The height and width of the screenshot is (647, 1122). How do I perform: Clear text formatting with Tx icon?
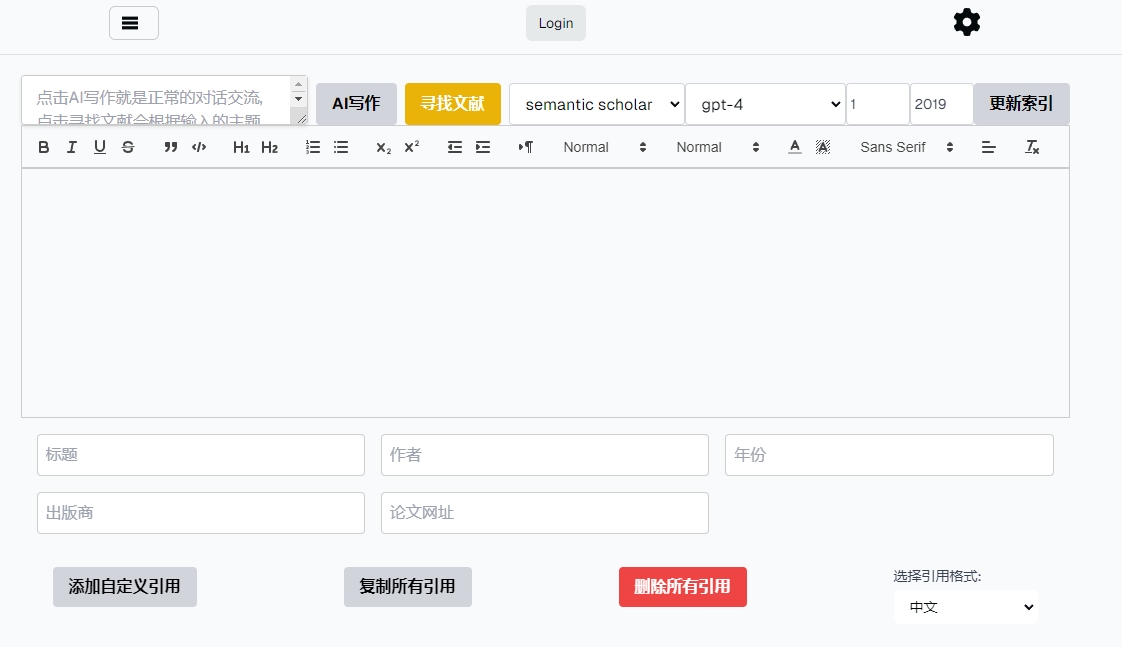pyautogui.click(x=1032, y=147)
